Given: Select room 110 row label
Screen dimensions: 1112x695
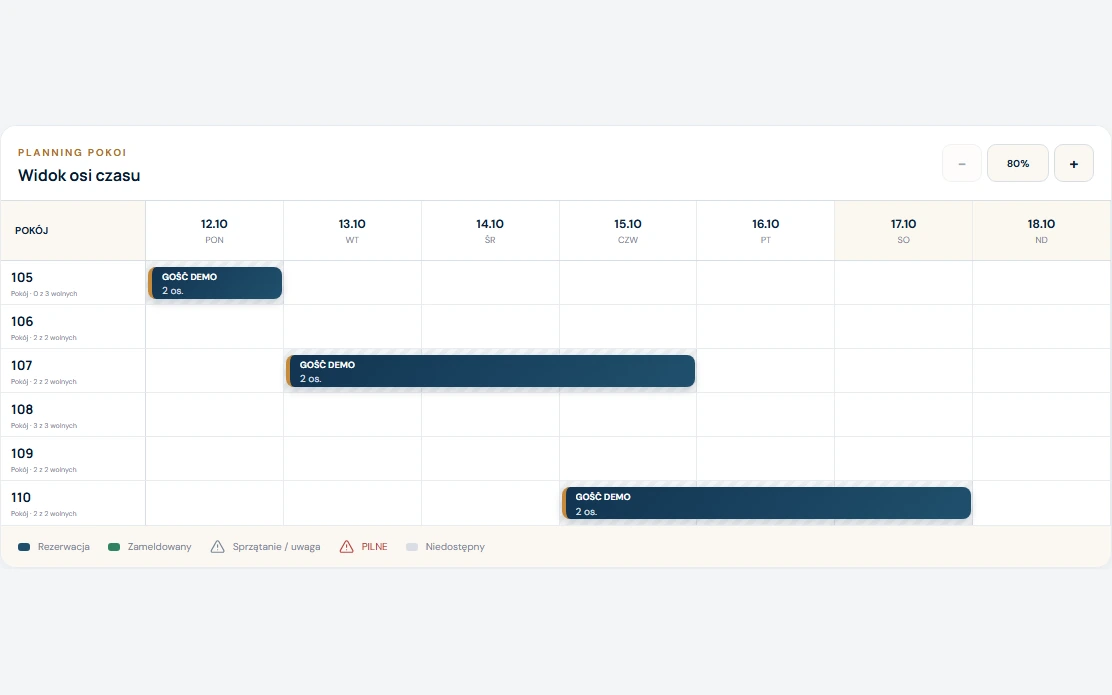Looking at the screenshot, I should tap(73, 503).
